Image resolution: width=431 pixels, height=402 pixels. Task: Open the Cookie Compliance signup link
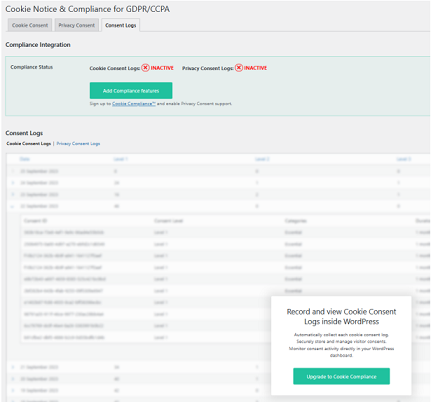click(x=134, y=104)
